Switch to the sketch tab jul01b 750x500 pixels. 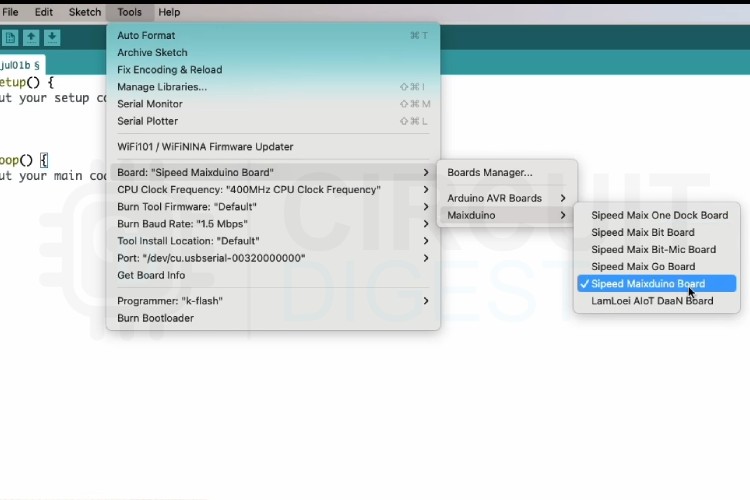coord(20,65)
